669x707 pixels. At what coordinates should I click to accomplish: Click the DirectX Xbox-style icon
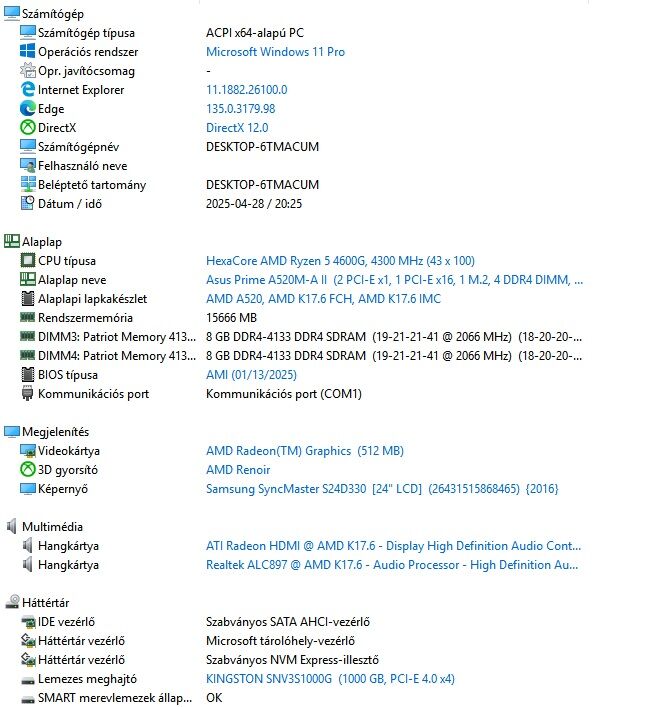(27, 128)
